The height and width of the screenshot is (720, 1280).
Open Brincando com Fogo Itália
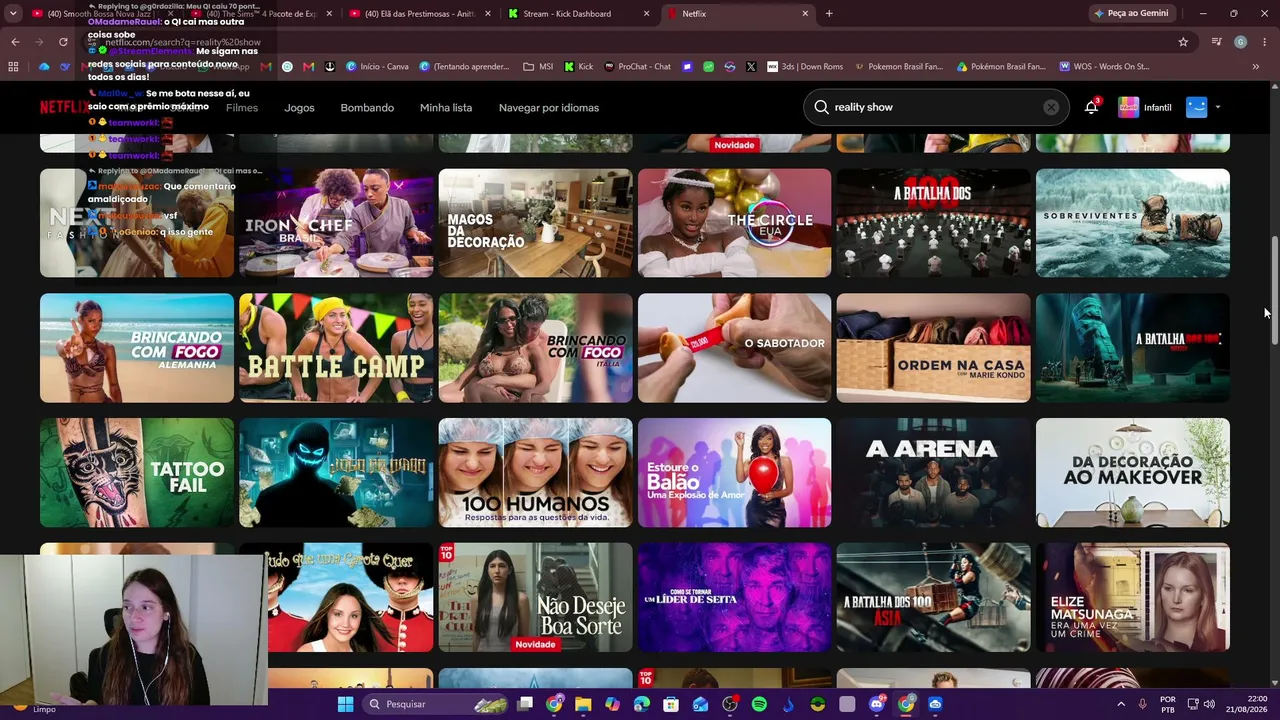535,348
